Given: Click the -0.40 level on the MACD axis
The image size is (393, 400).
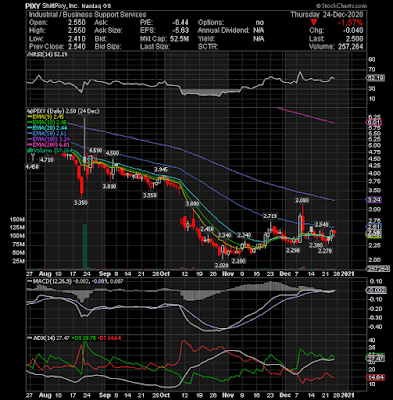Looking at the screenshot, I should tap(374, 327).
